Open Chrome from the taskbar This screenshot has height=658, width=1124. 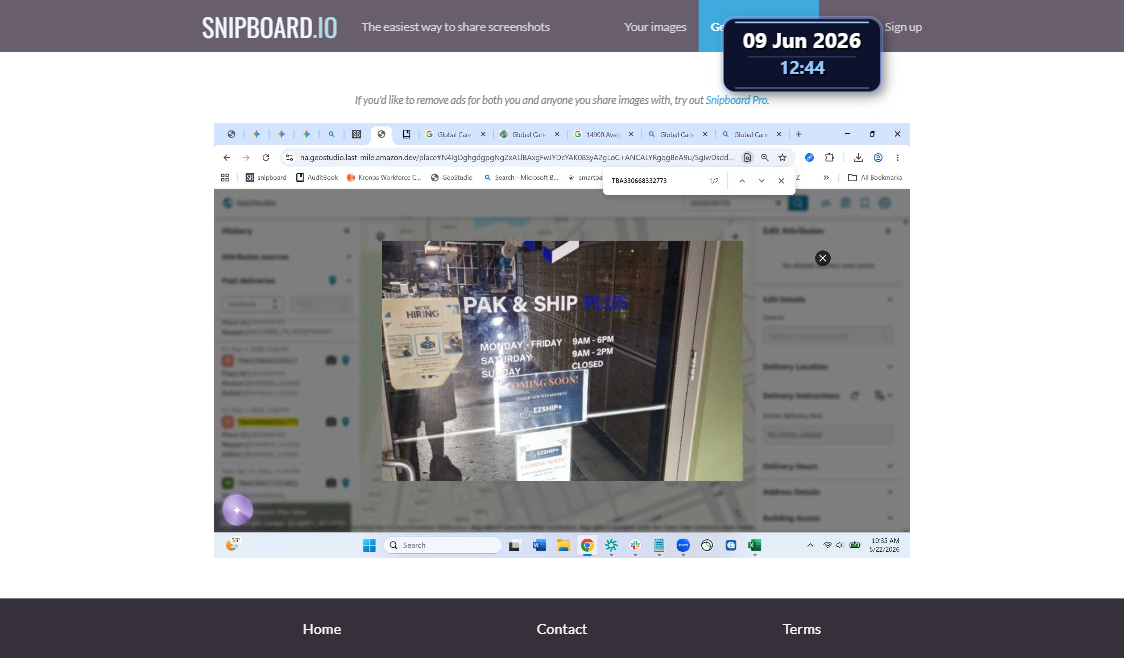click(x=587, y=545)
